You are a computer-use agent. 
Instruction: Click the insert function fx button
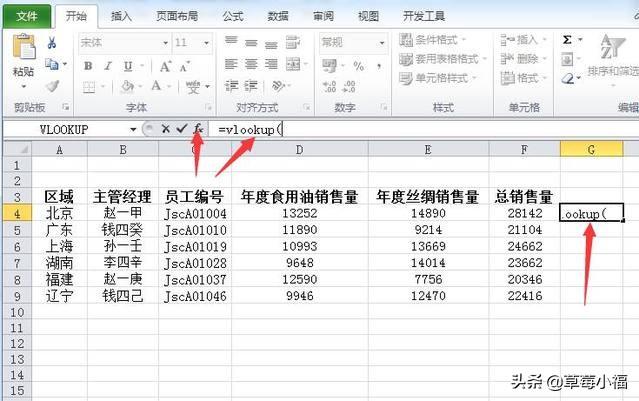click(x=198, y=129)
